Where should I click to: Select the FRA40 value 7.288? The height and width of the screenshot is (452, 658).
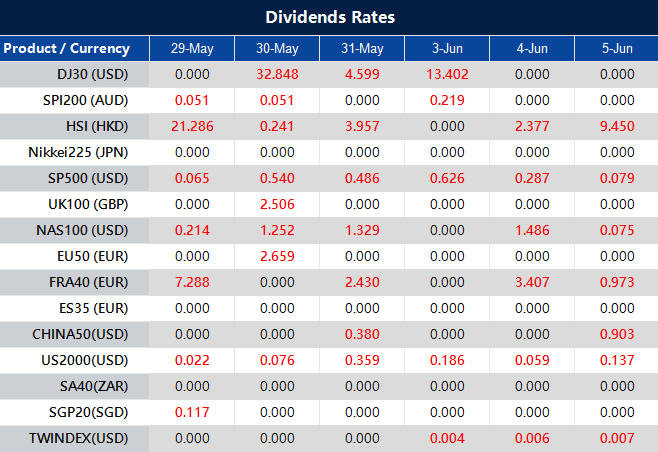coord(191,282)
